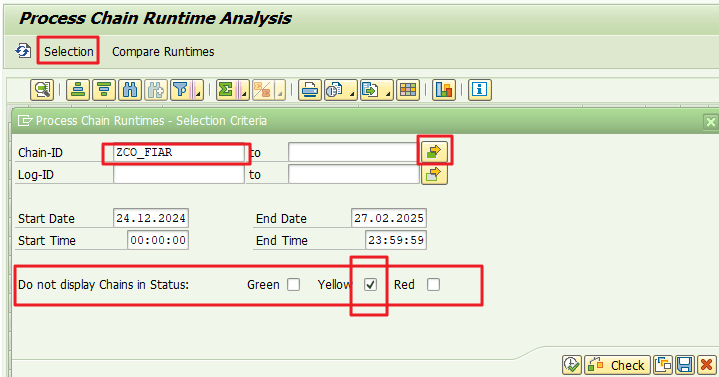Sort rows in ascending order
Image resolution: width=719 pixels, height=377 pixels.
(77, 89)
